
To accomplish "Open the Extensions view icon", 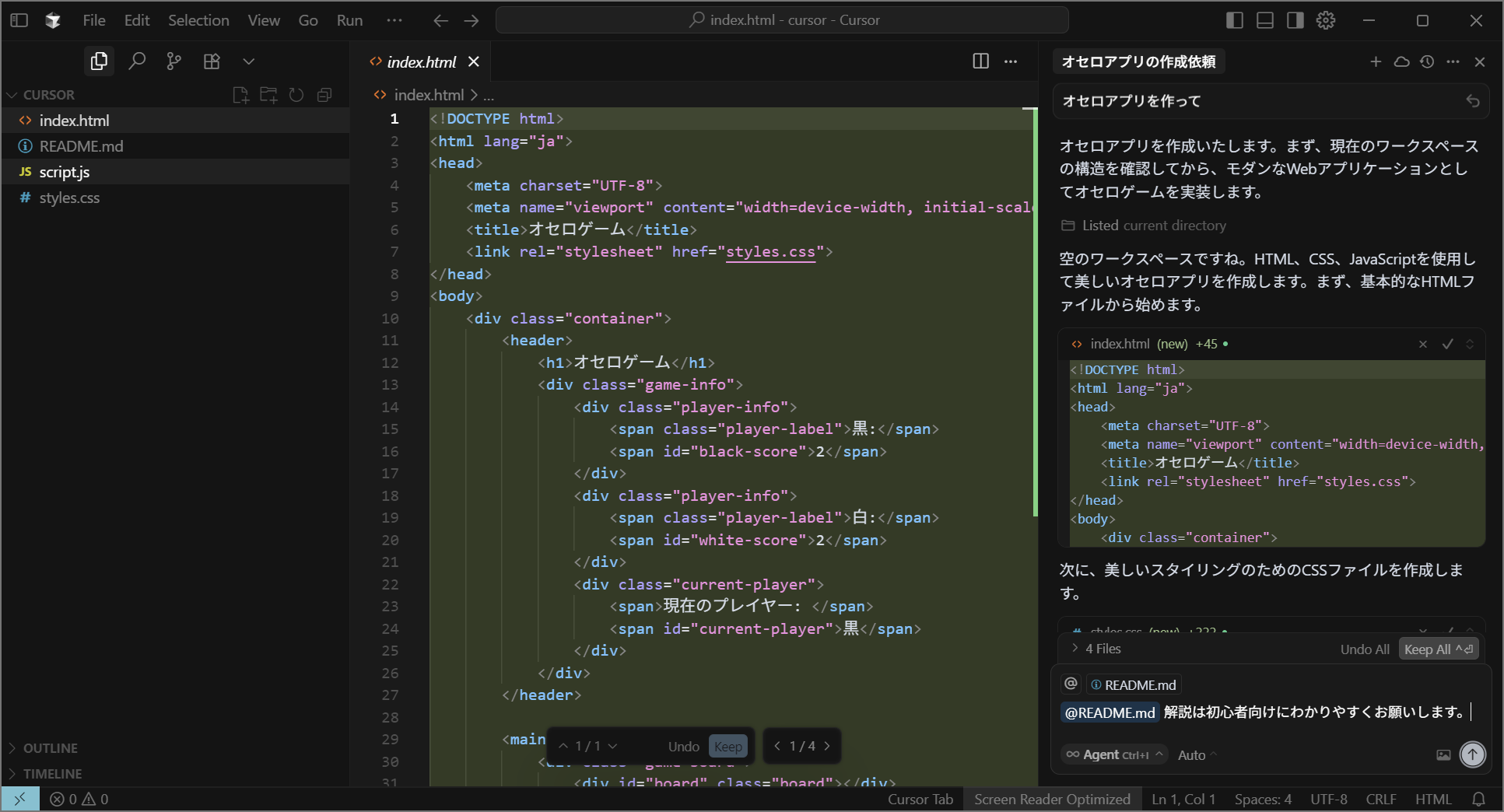I will (212, 61).
